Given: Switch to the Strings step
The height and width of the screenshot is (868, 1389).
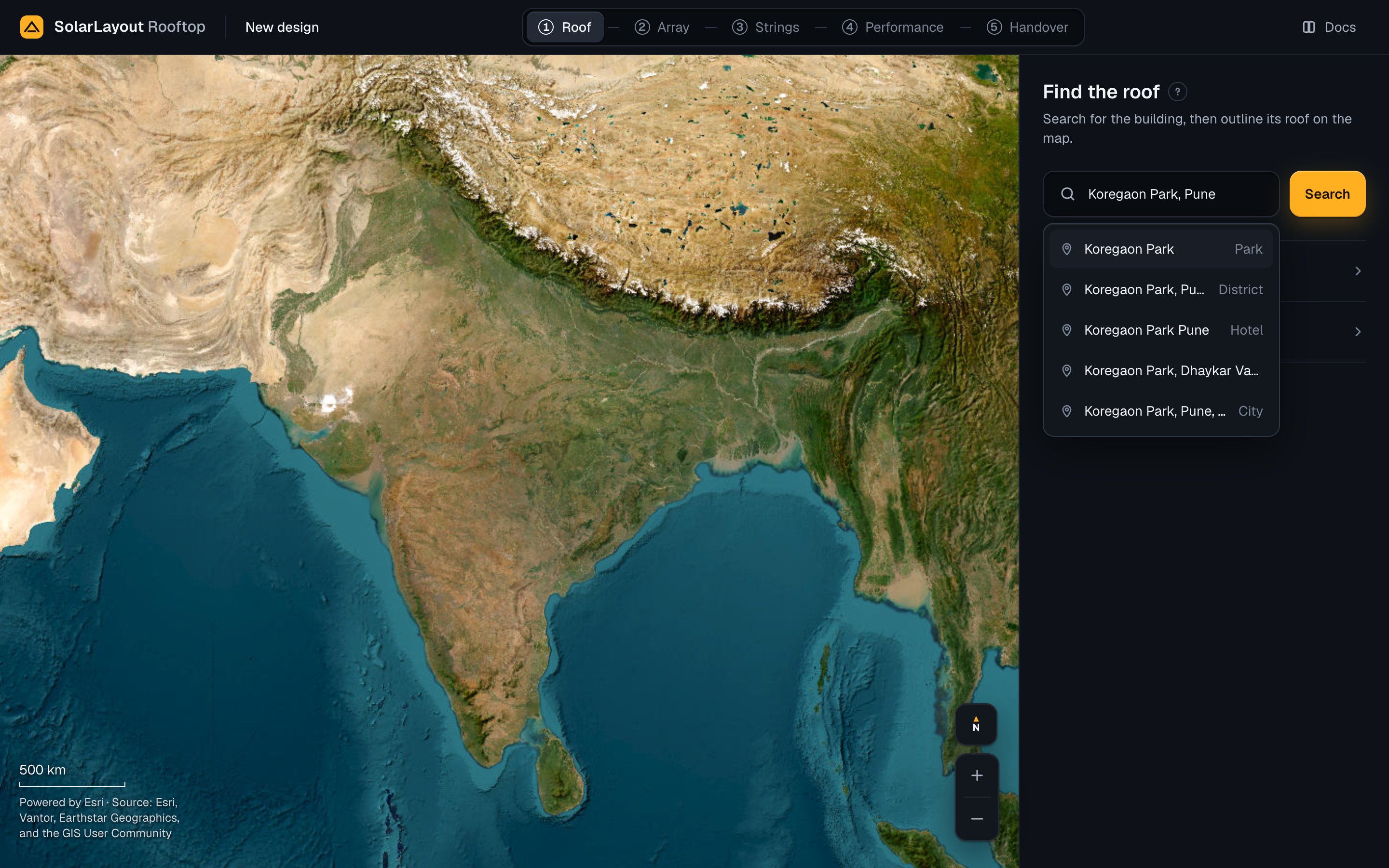Looking at the screenshot, I should click(766, 27).
